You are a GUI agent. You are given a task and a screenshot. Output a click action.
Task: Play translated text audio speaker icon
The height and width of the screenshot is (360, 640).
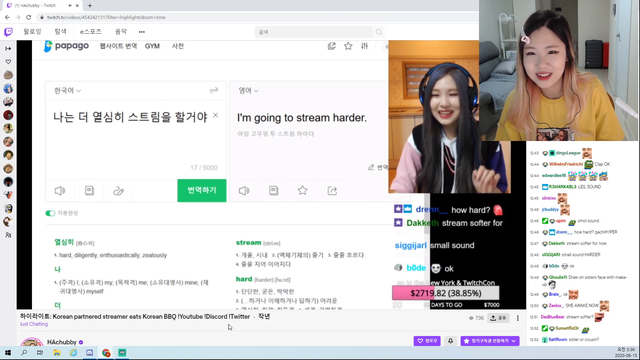pos(244,191)
